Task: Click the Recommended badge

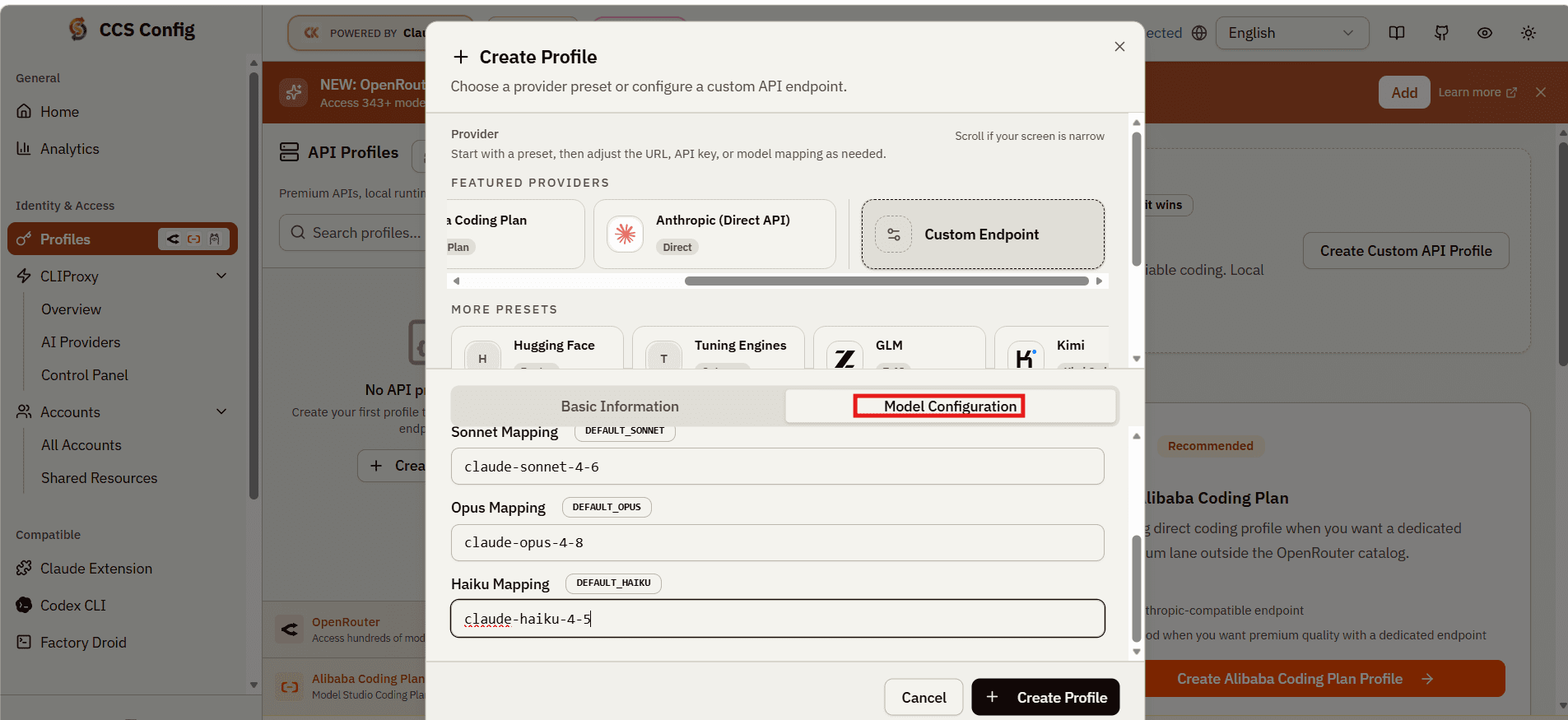Action: coord(1211,446)
